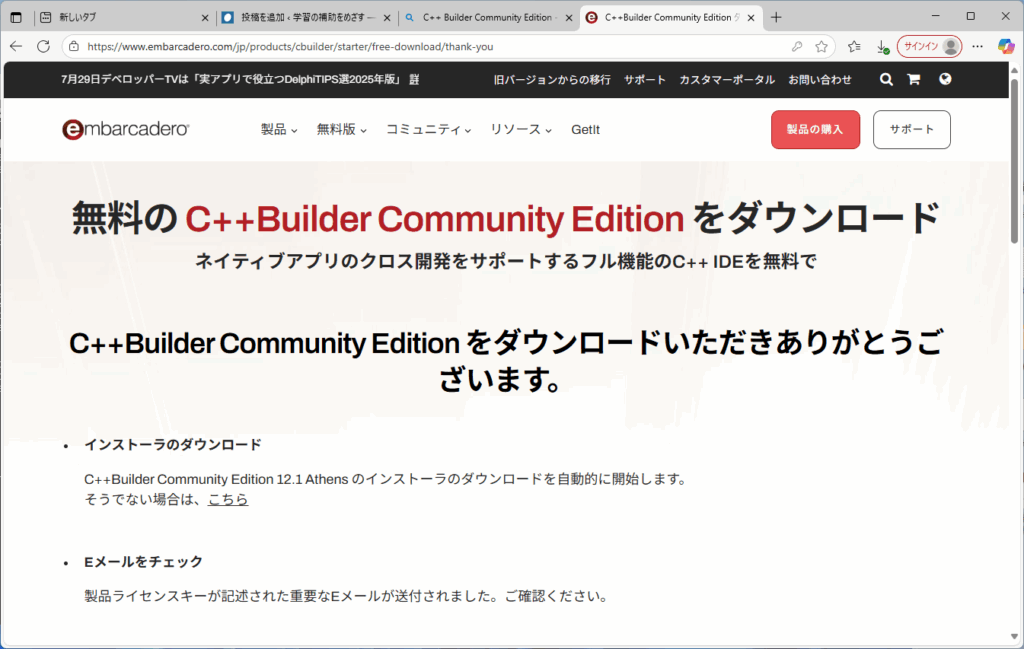The width and height of the screenshot is (1024, 649).
Task: Click the 製品ライセンスキー email notice text
Action: pos(347,596)
